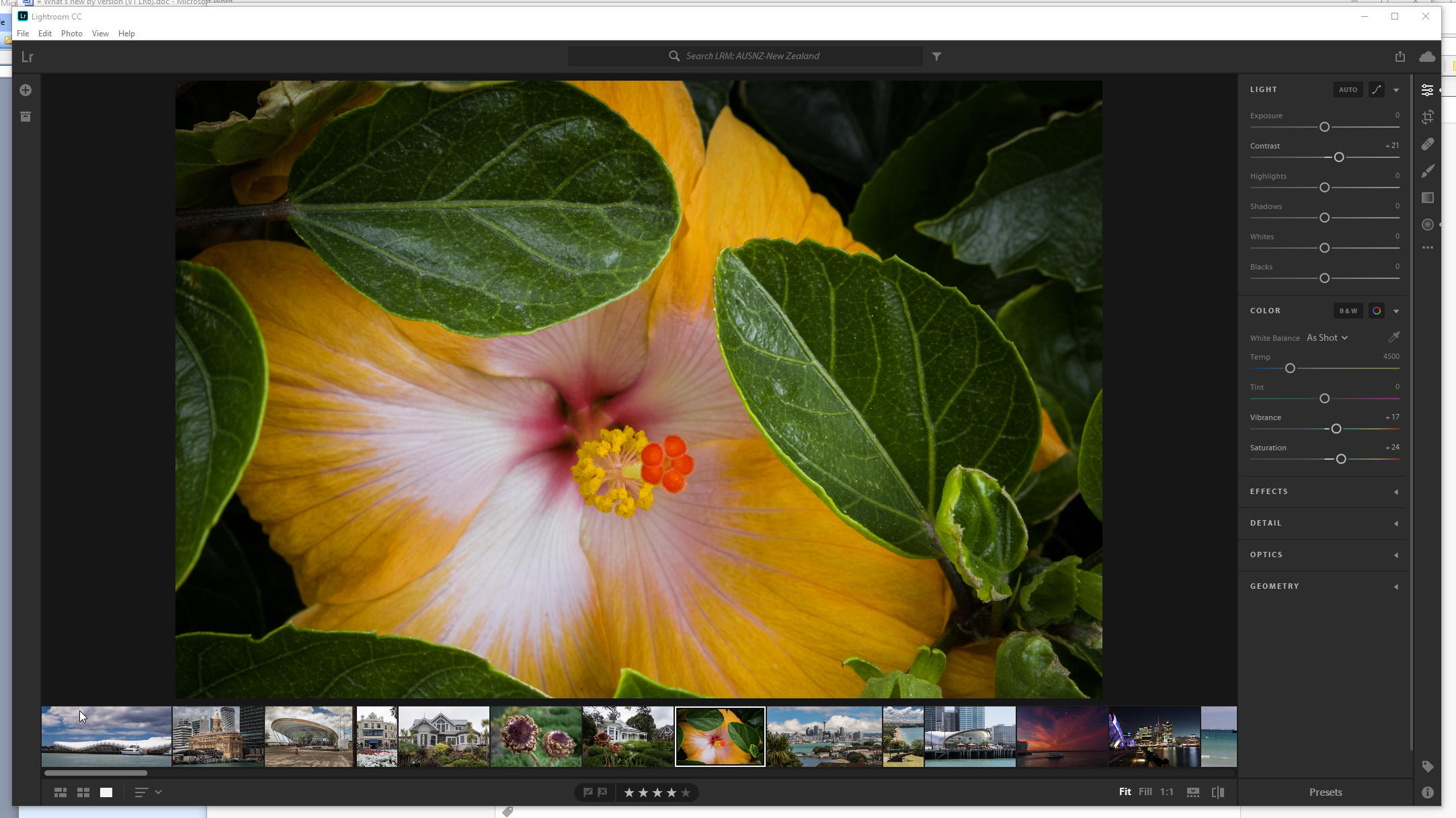Set rating to four stars
This screenshot has height=818, width=1456.
point(672,793)
